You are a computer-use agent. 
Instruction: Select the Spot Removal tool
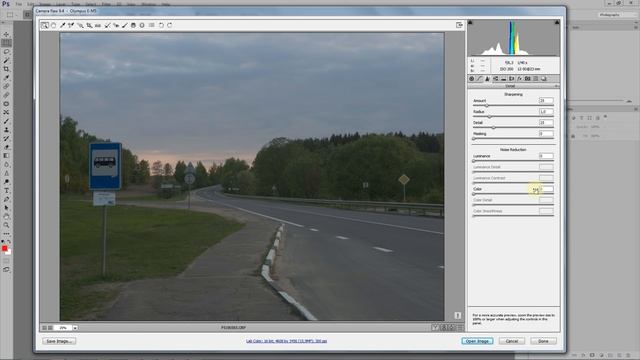[x=107, y=25]
